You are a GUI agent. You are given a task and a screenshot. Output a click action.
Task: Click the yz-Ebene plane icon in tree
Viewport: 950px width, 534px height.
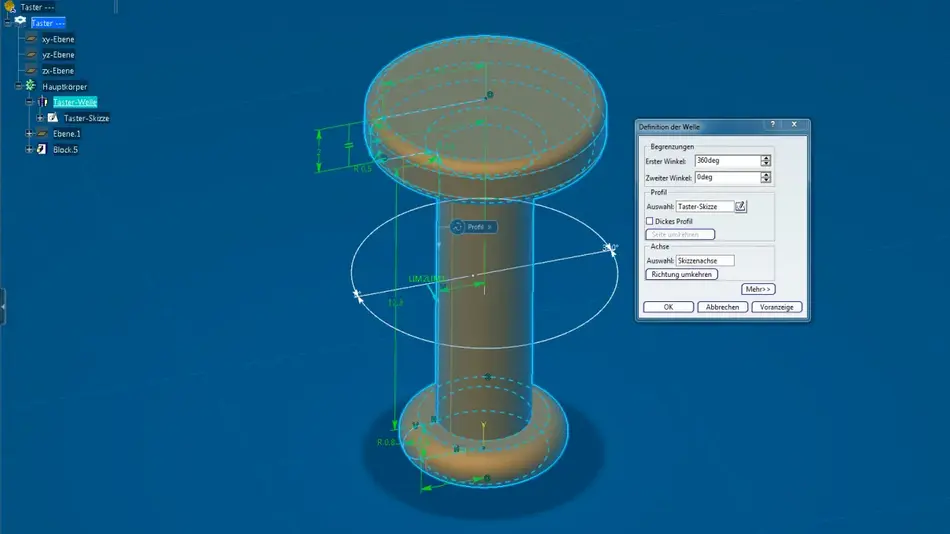31,55
